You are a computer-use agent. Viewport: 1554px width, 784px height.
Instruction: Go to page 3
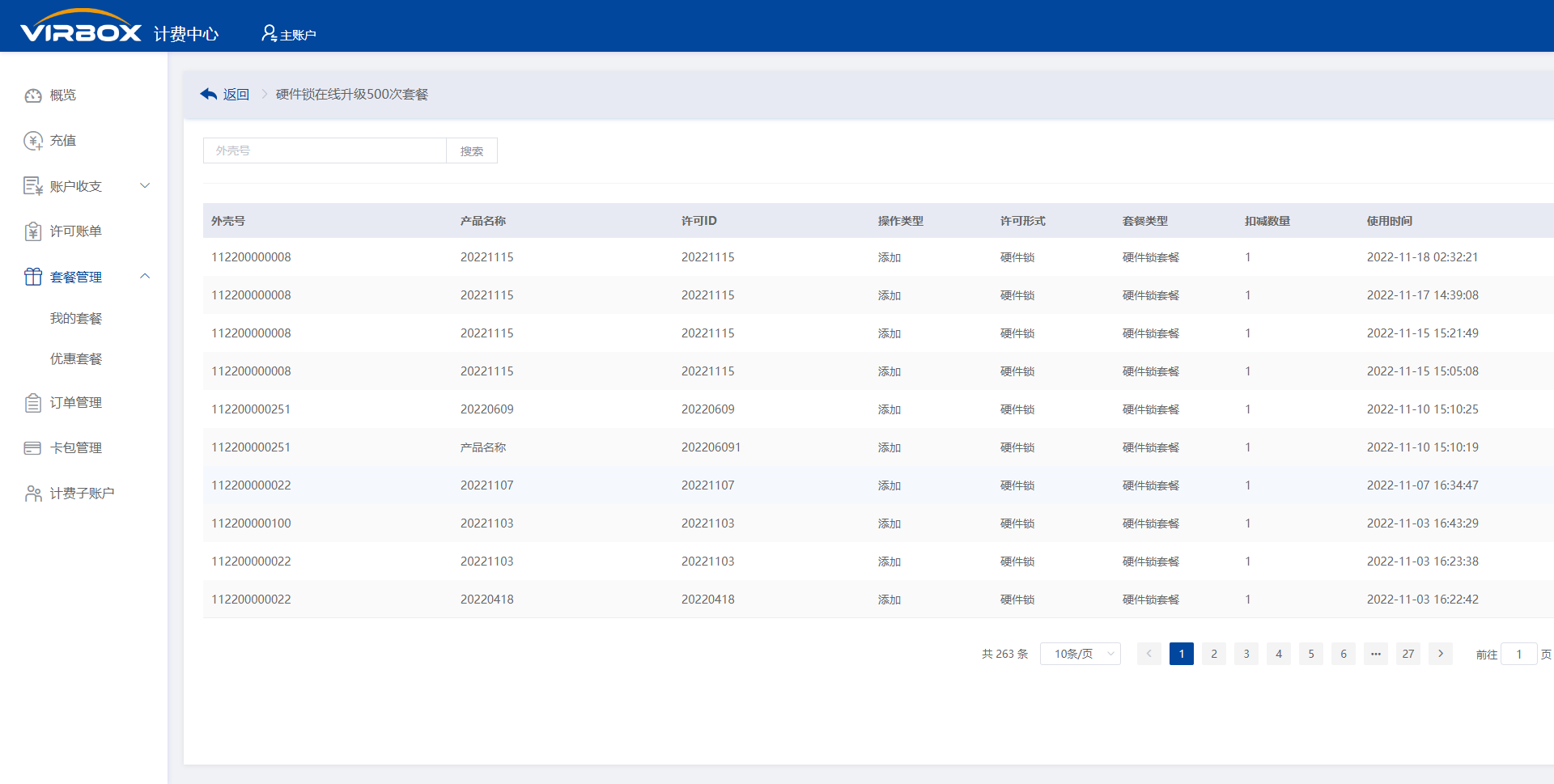point(1246,654)
